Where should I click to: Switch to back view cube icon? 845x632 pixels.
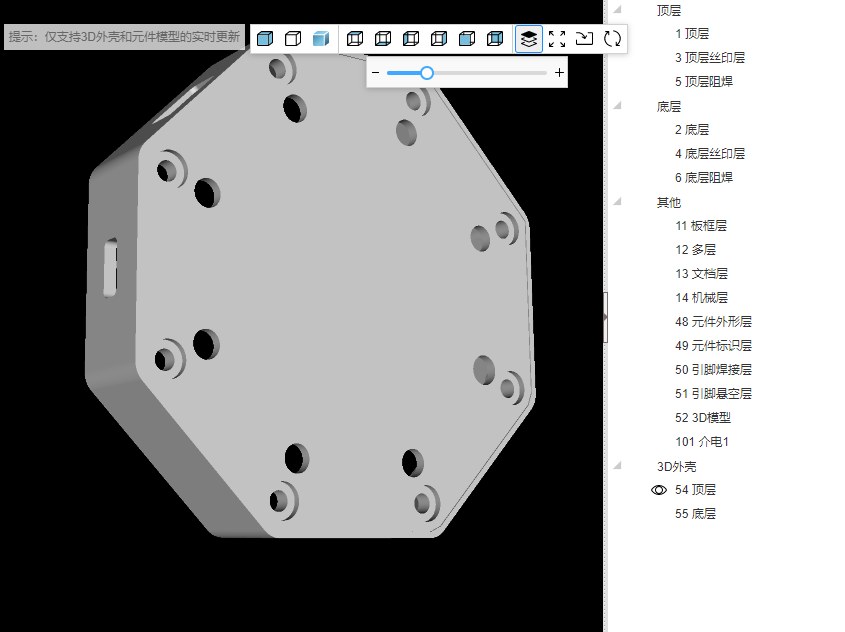pos(495,39)
